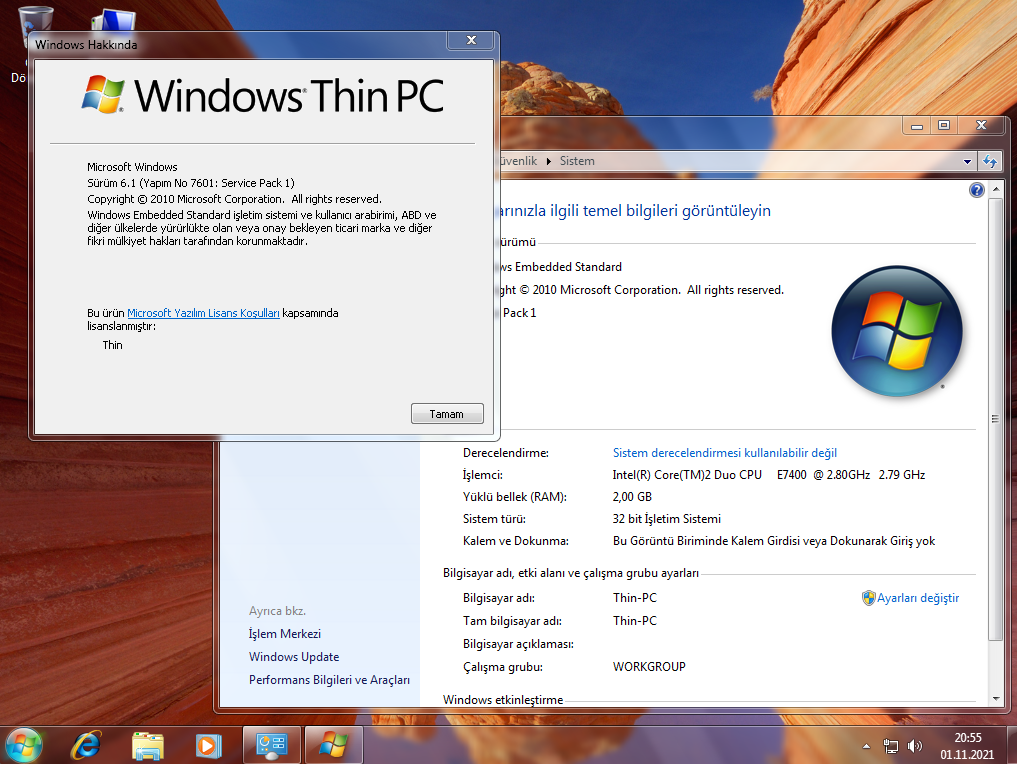Click the Bilgisayar adı value Thin-PC
This screenshot has height=764, width=1017.
[635, 598]
